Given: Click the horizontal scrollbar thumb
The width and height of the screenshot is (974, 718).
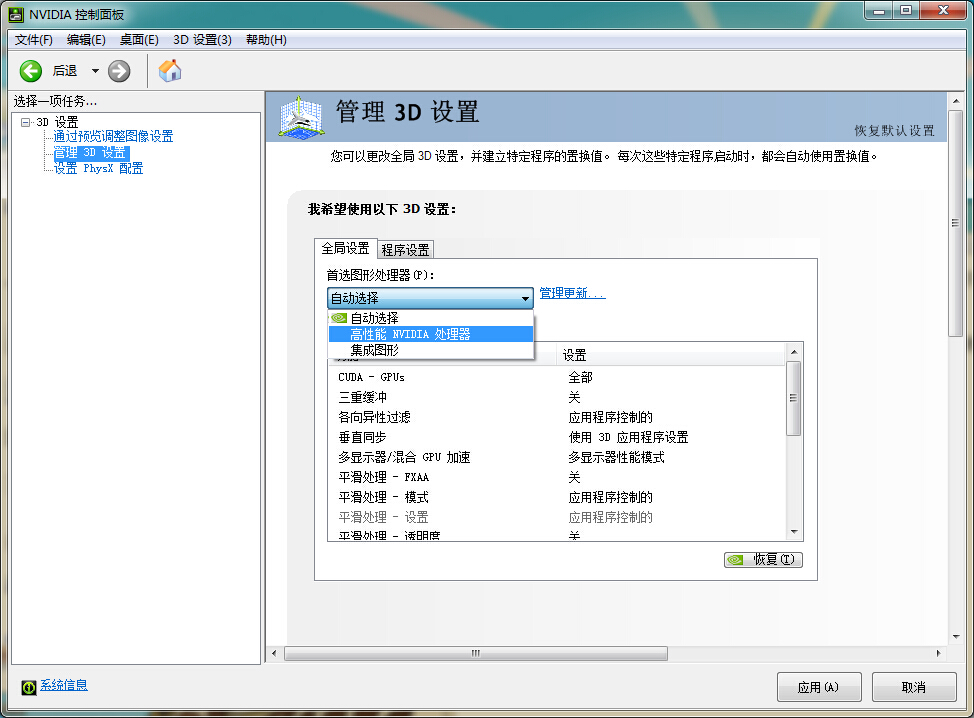Looking at the screenshot, I should pos(476,653).
